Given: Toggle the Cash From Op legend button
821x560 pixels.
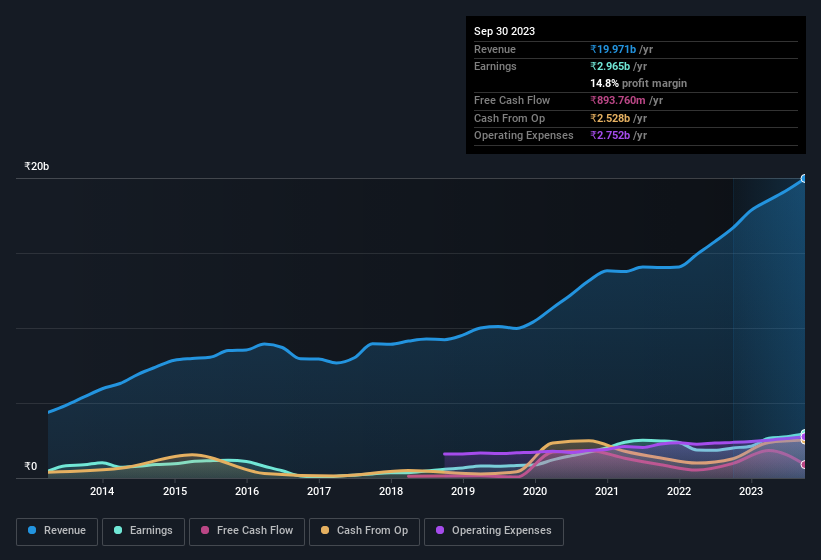Looking at the screenshot, I should point(364,531).
